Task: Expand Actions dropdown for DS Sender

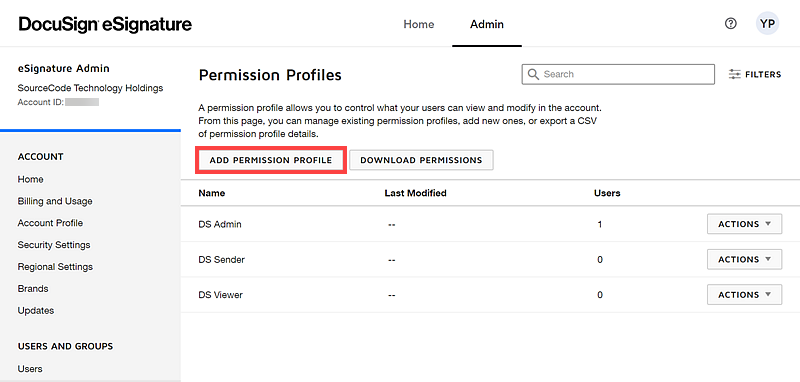Action: 744,259
